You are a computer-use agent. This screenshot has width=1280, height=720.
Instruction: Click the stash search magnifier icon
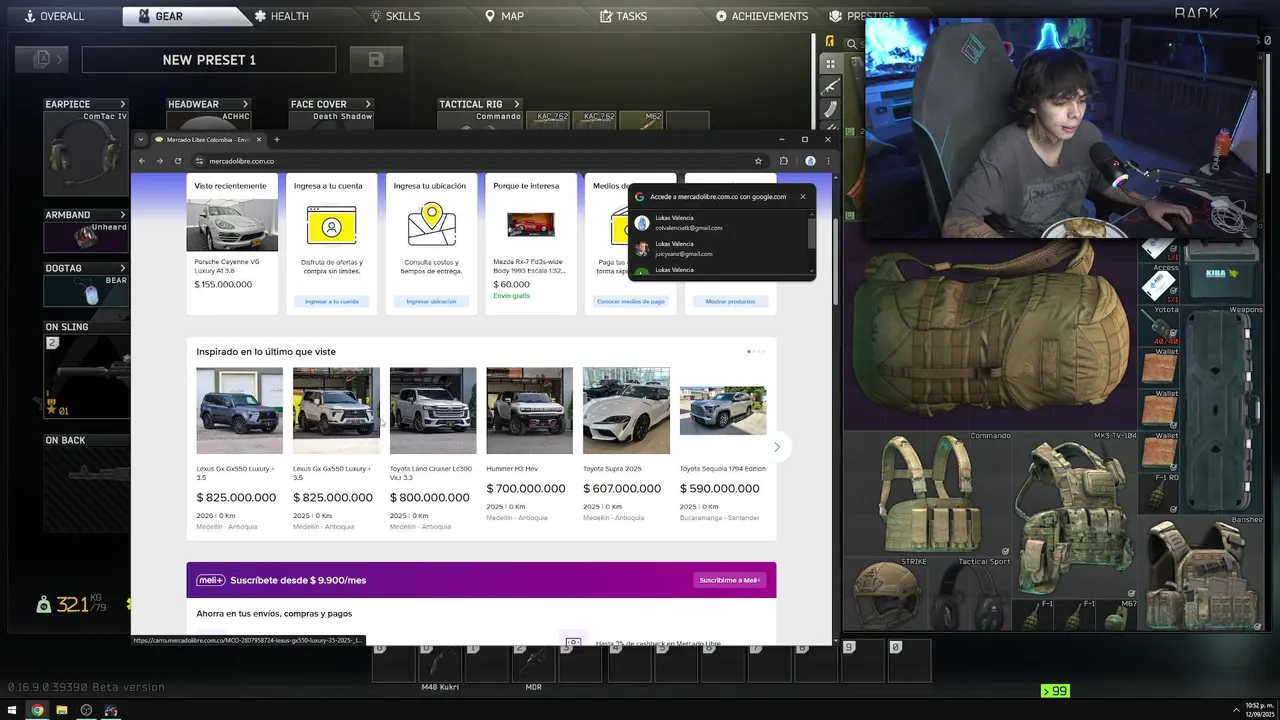click(852, 44)
